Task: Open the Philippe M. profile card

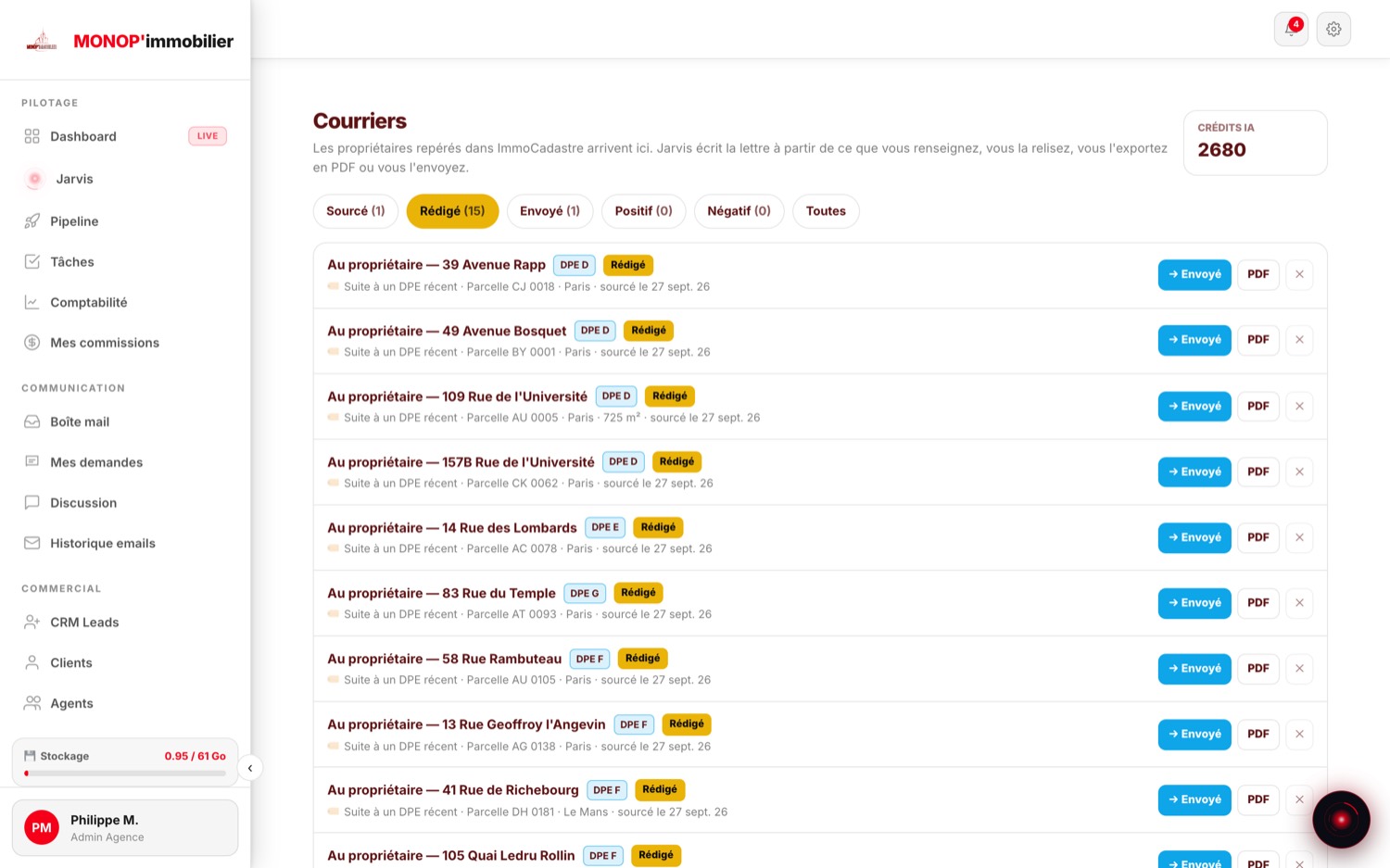Action: coord(125,828)
